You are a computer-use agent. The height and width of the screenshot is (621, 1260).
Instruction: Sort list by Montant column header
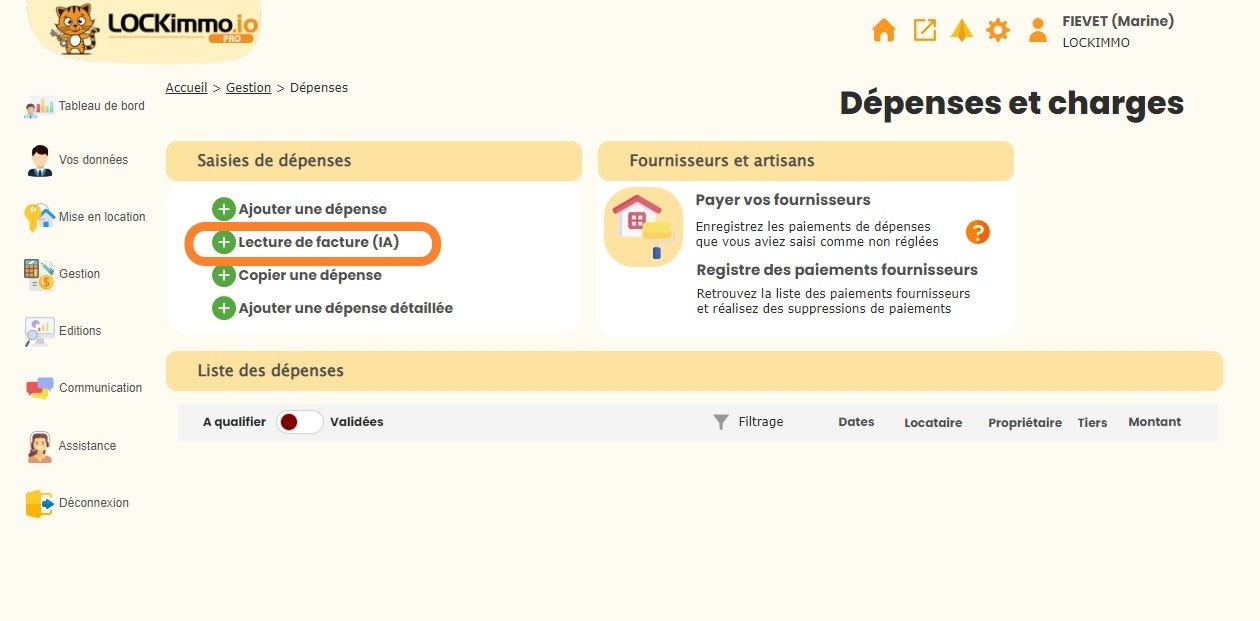pyautogui.click(x=1154, y=422)
